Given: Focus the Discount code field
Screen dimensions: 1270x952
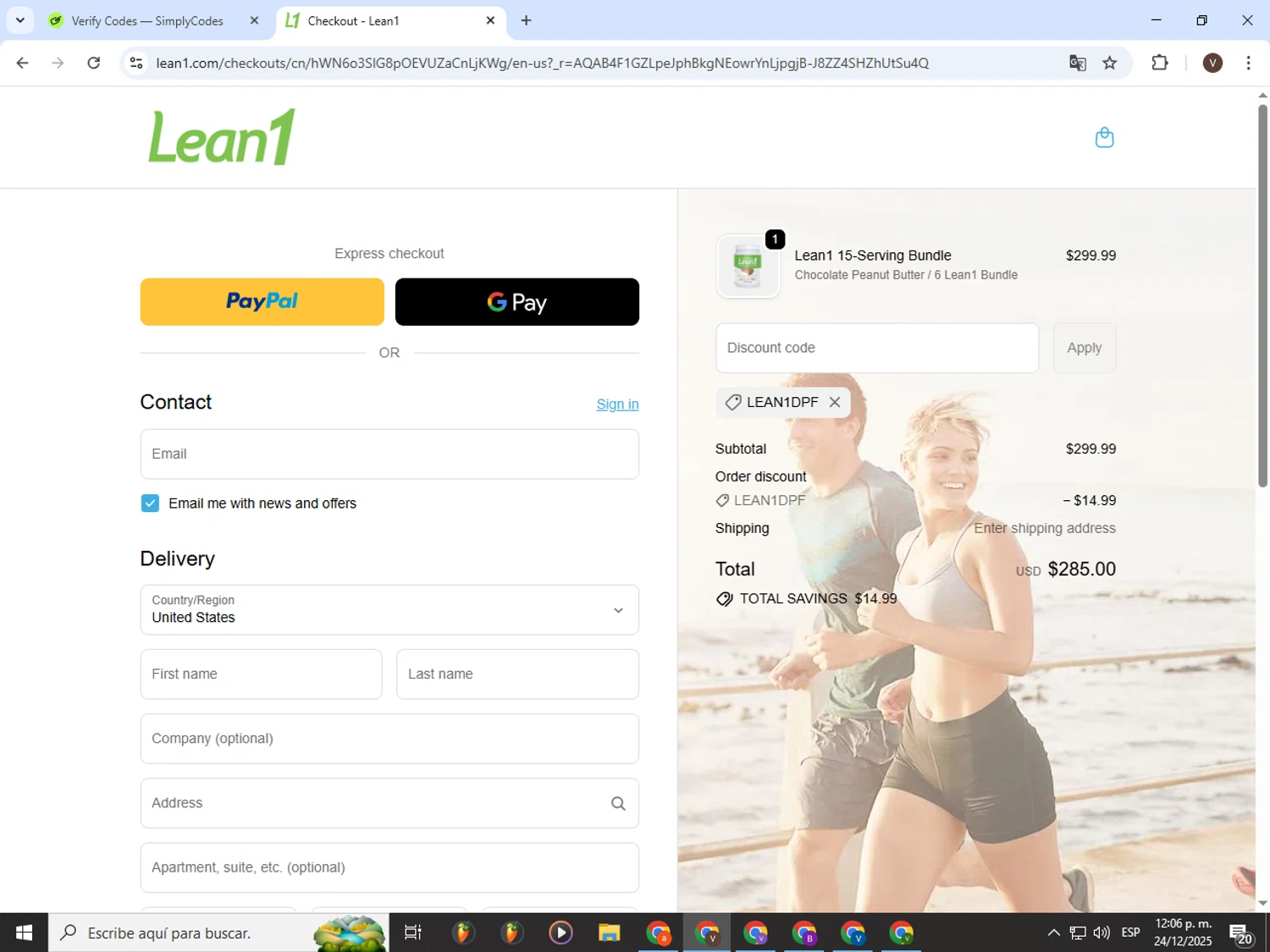Looking at the screenshot, I should pyautogui.click(x=877, y=348).
